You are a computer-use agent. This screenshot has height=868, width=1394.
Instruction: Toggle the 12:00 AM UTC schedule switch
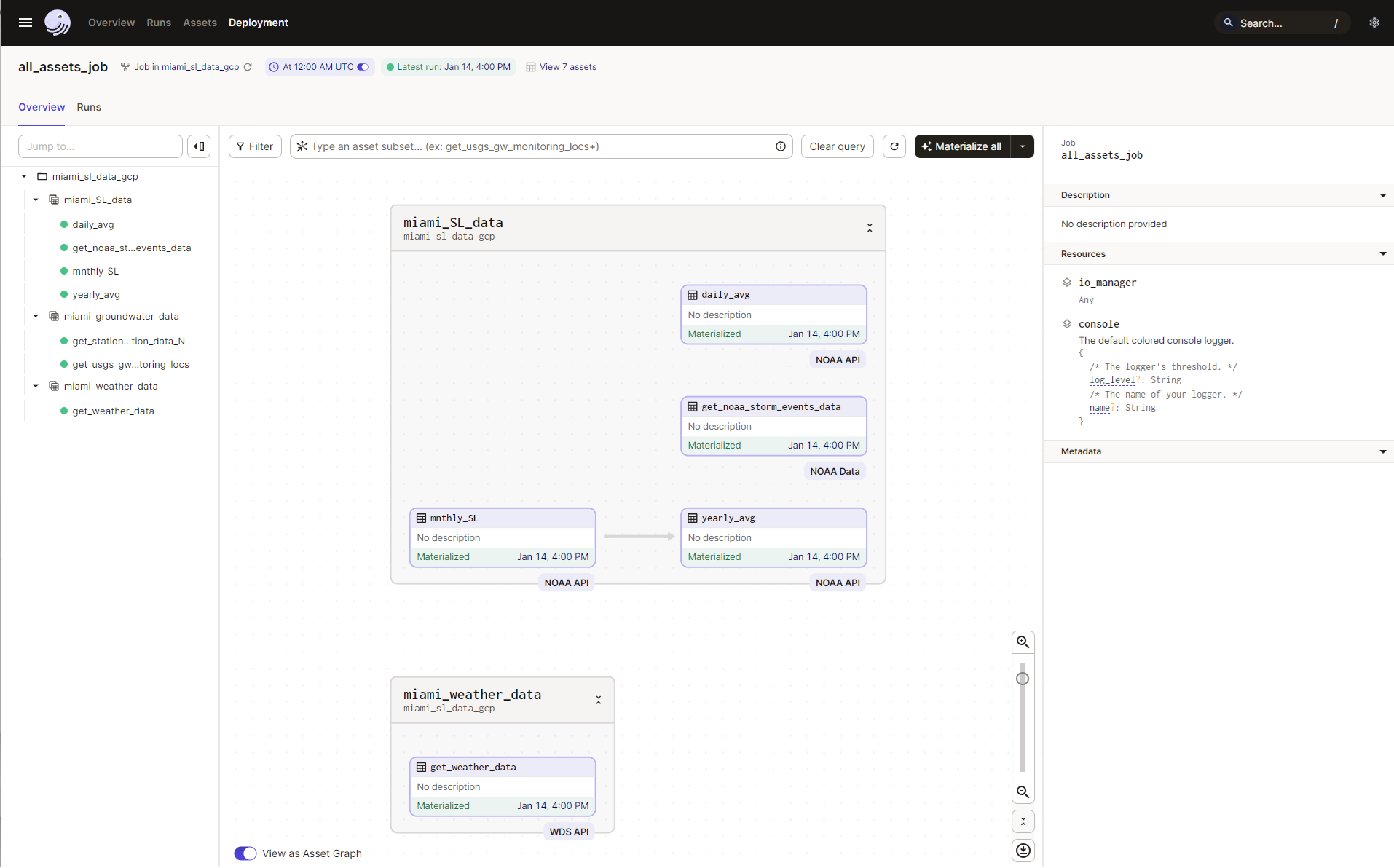(x=363, y=67)
